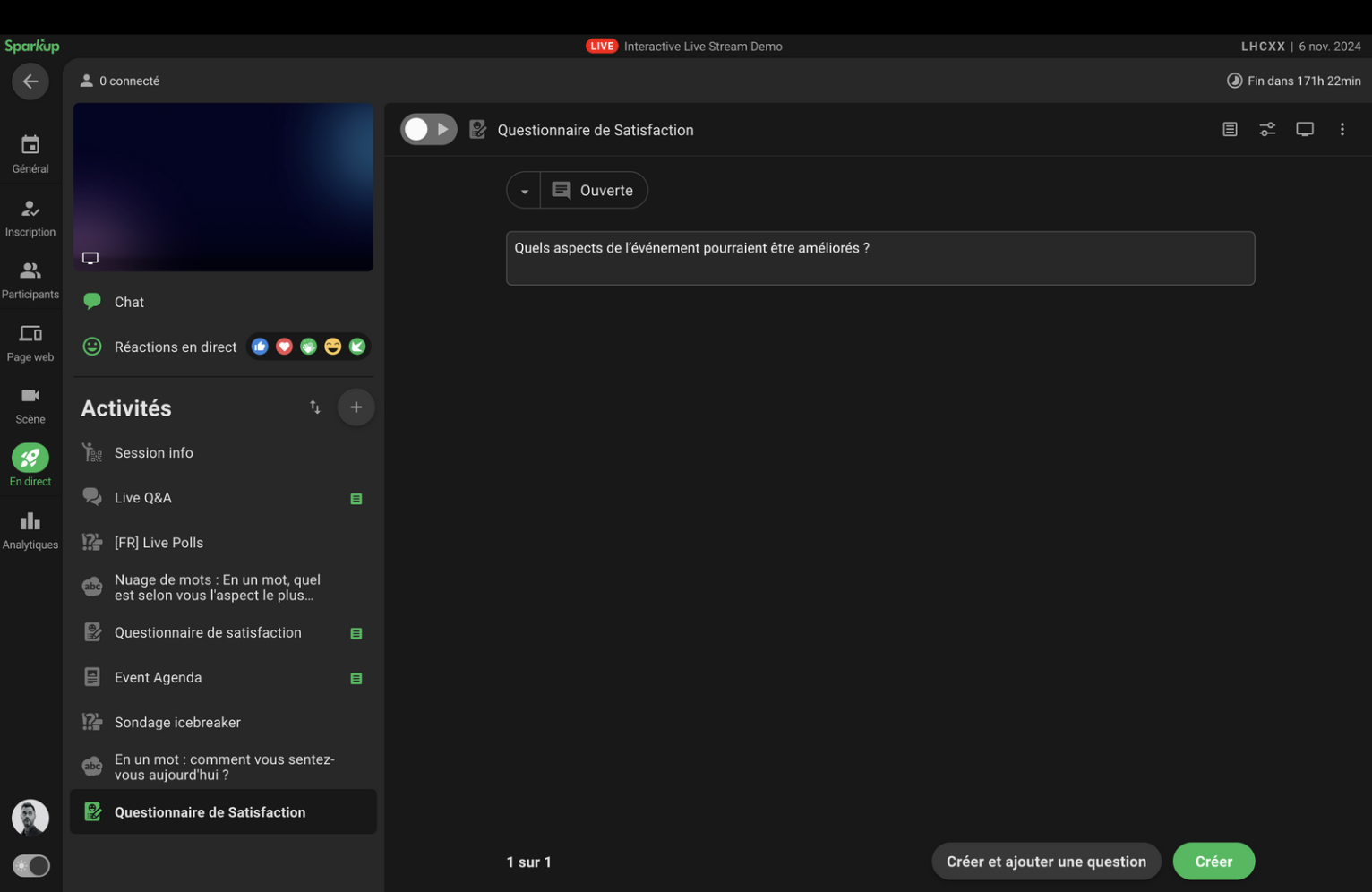Click the display screen icon in header
The image size is (1372, 892).
coord(1304,130)
